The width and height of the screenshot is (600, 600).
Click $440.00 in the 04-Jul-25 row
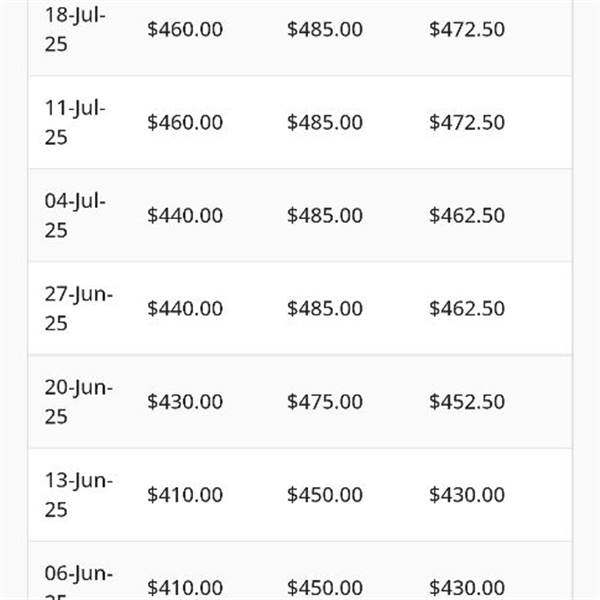pos(185,215)
